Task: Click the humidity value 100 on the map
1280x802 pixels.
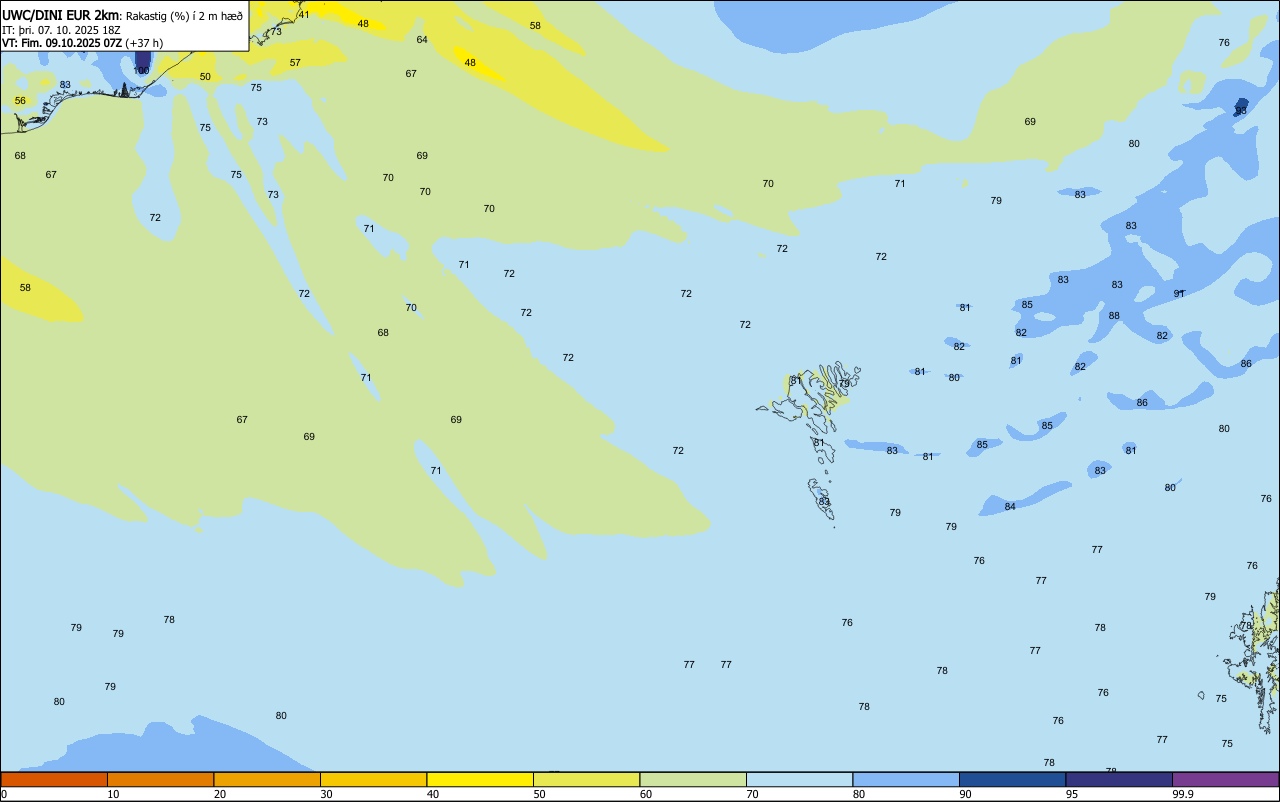Action: [142, 71]
